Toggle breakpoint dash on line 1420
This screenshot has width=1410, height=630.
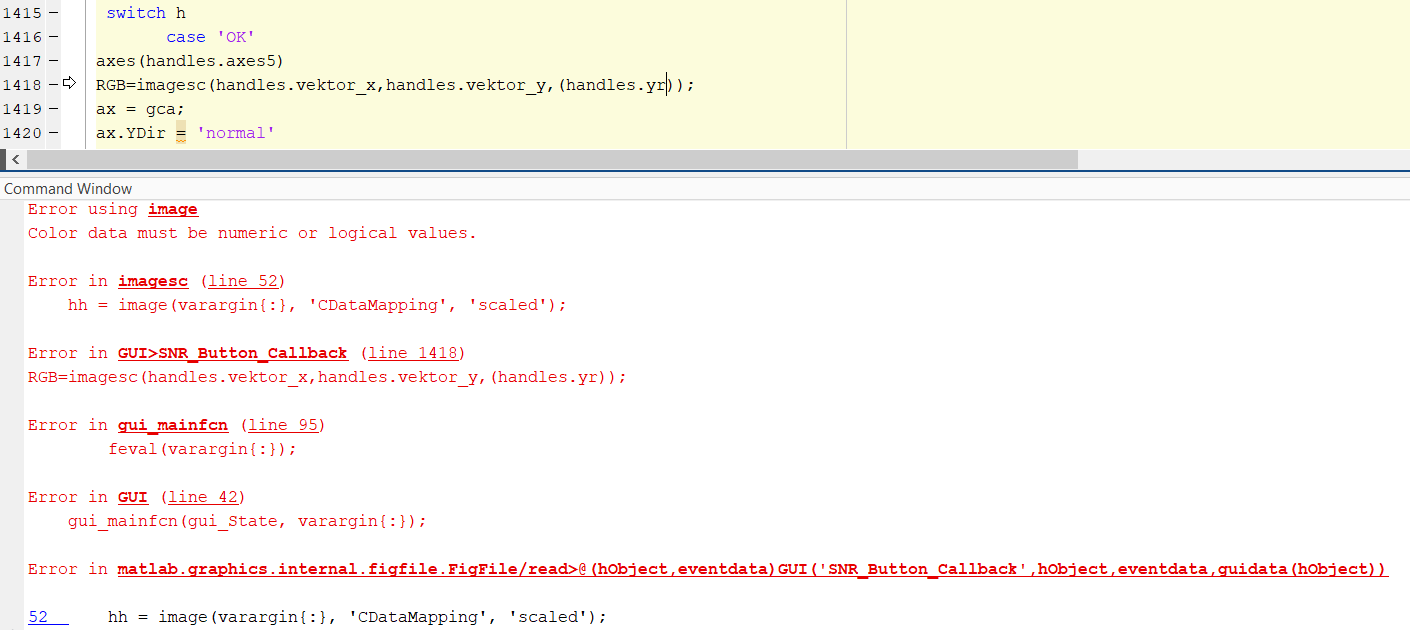tap(52, 133)
